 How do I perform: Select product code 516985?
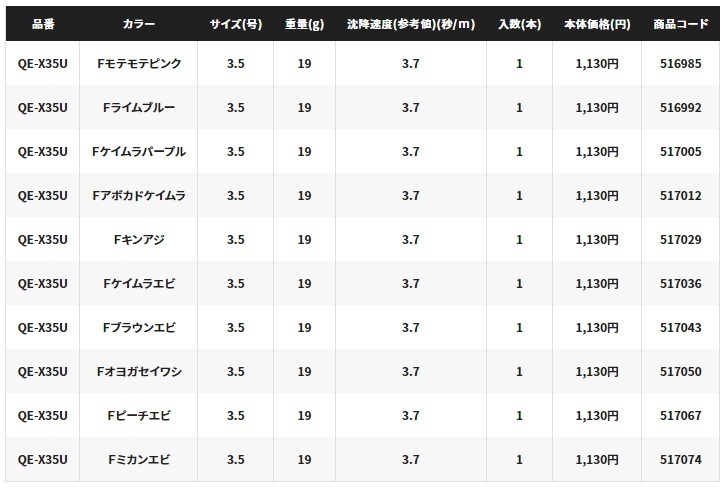(x=678, y=64)
